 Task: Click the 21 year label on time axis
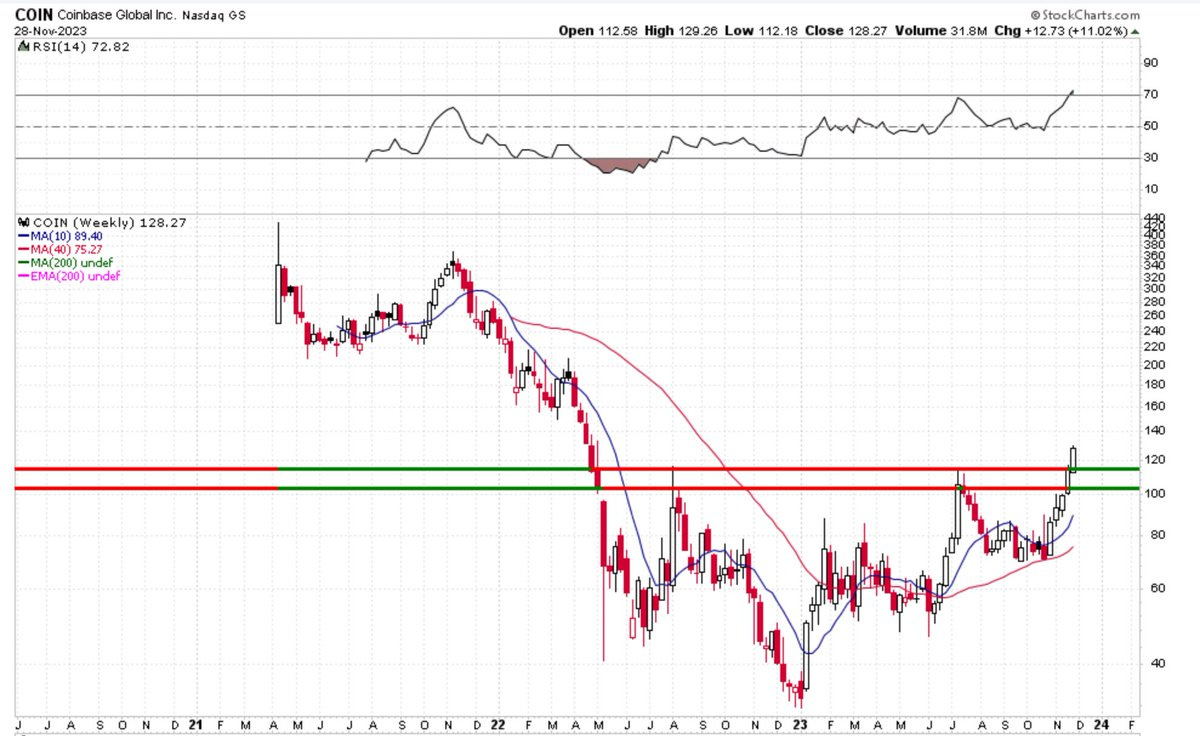tap(195, 724)
